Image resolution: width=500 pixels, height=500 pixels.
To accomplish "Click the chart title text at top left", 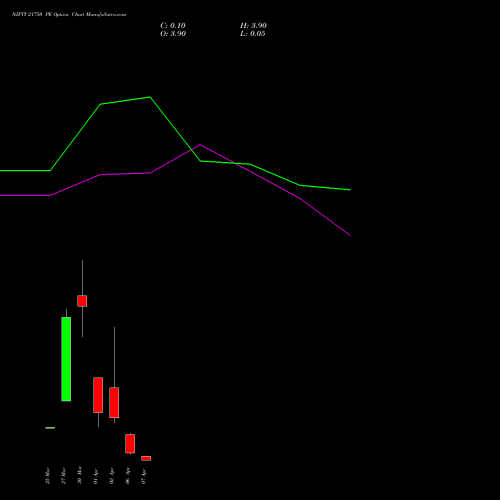I will [x=69, y=15].
